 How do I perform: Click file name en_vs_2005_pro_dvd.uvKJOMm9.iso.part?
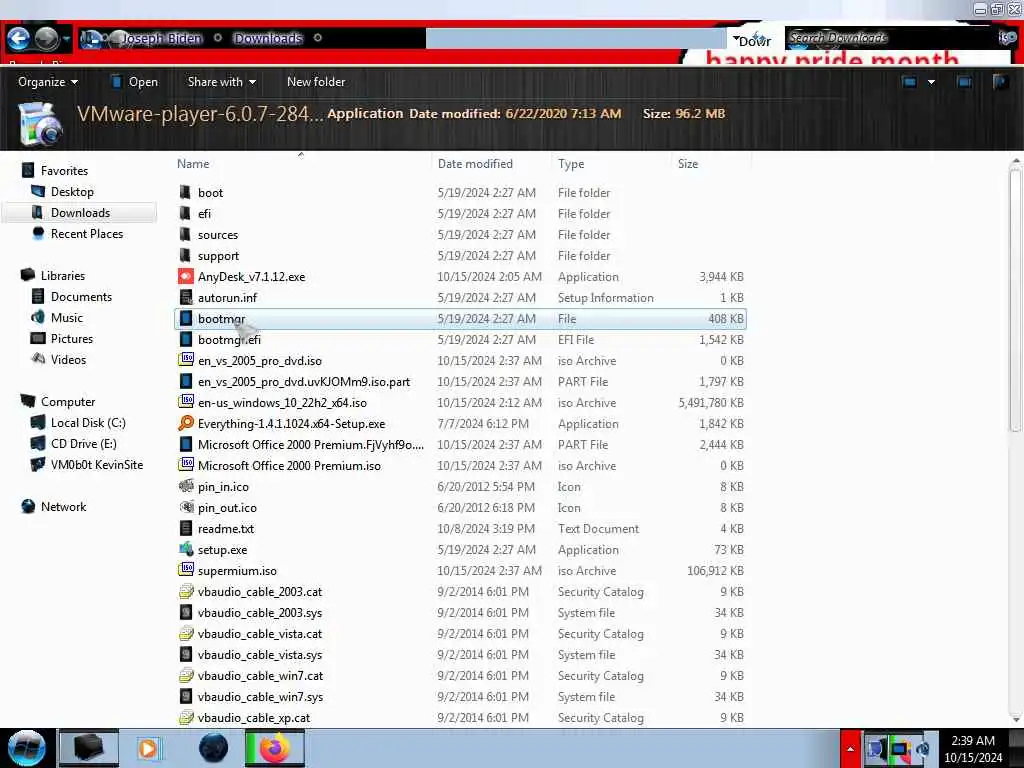pos(304,381)
